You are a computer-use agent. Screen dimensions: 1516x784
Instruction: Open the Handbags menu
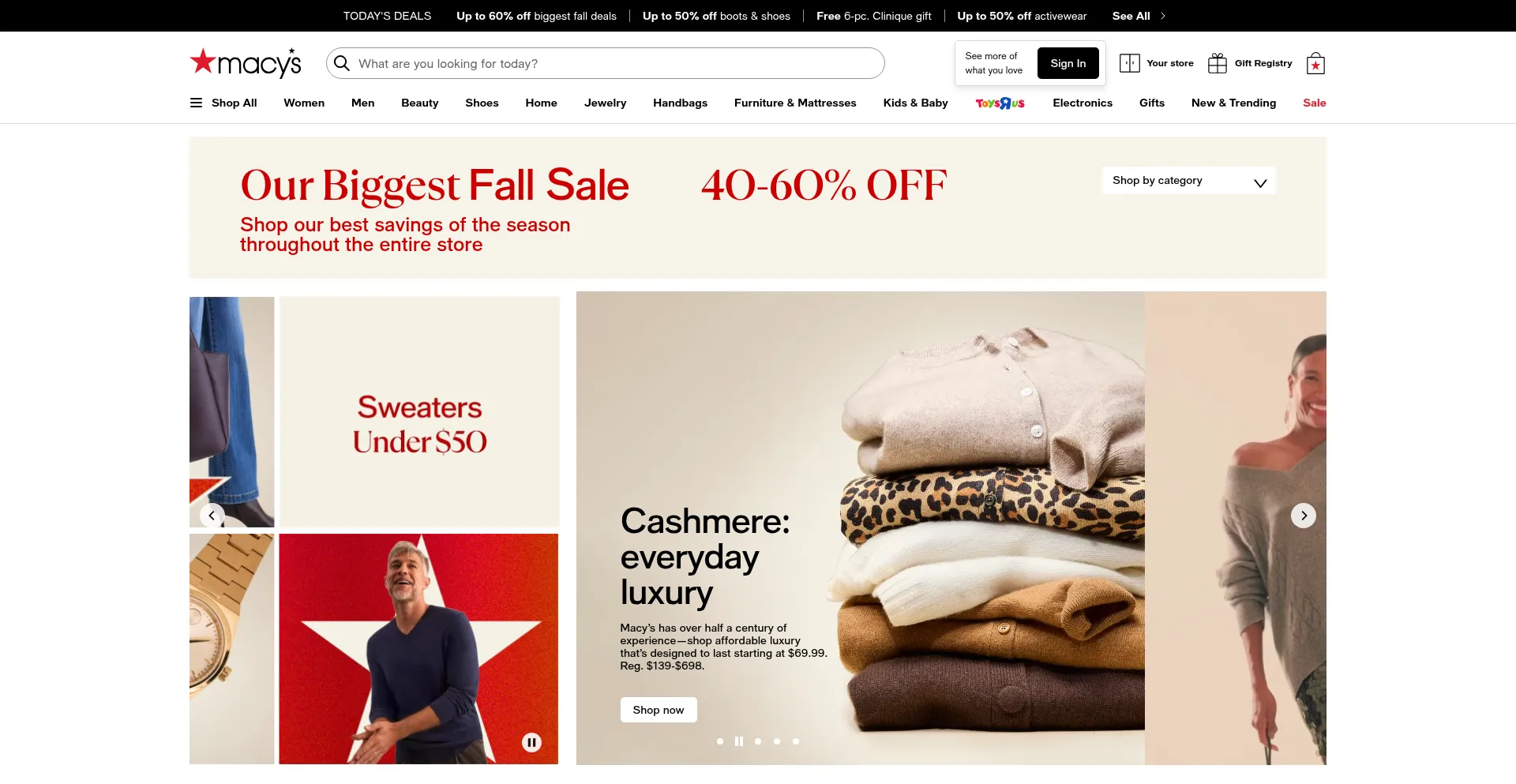click(x=680, y=103)
